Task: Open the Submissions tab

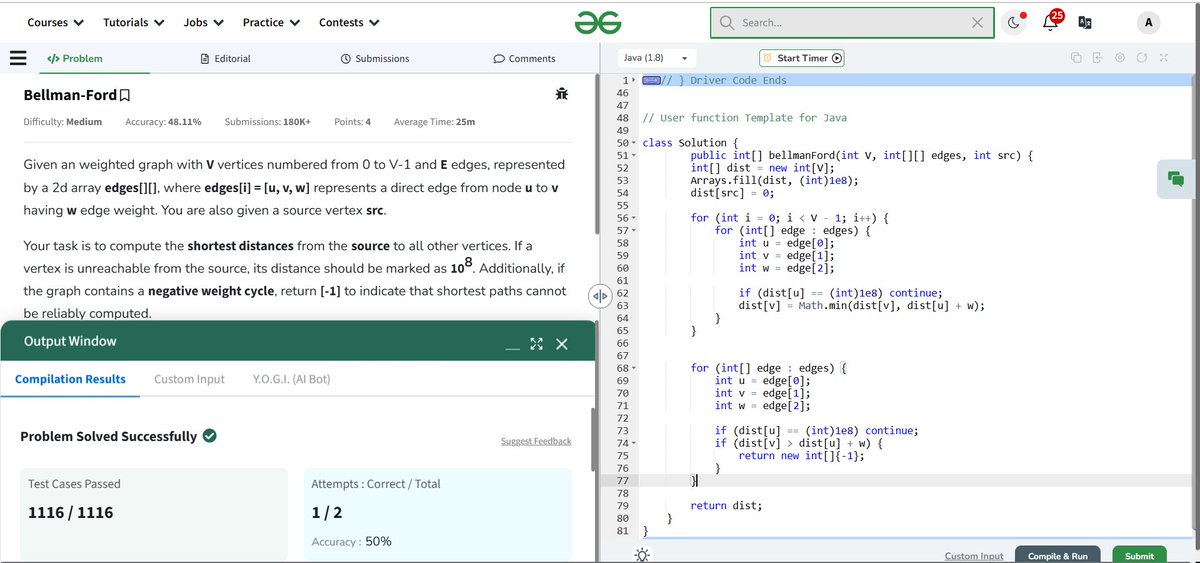Action: [375, 58]
